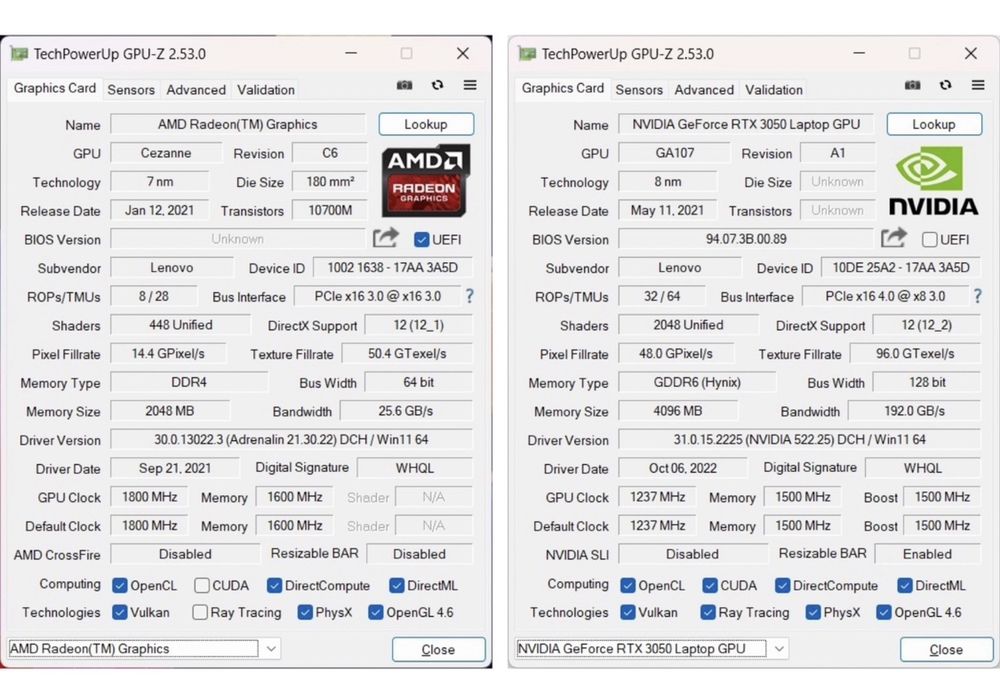The width and height of the screenshot is (1000, 696).
Task: Click Die Size value 180 mm²
Action: (330, 182)
